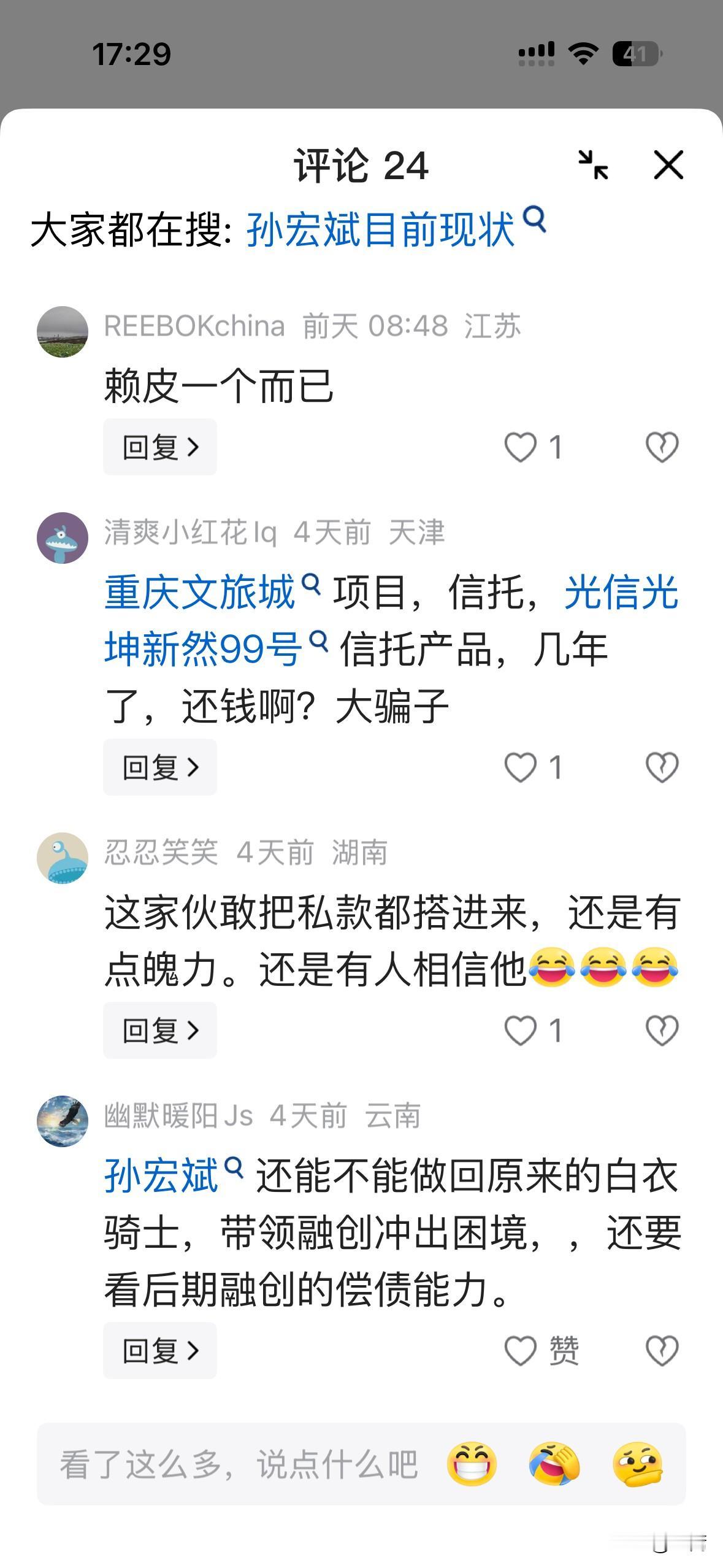
Task: Open the 重庆文旅城 search link
Action: tap(212, 592)
